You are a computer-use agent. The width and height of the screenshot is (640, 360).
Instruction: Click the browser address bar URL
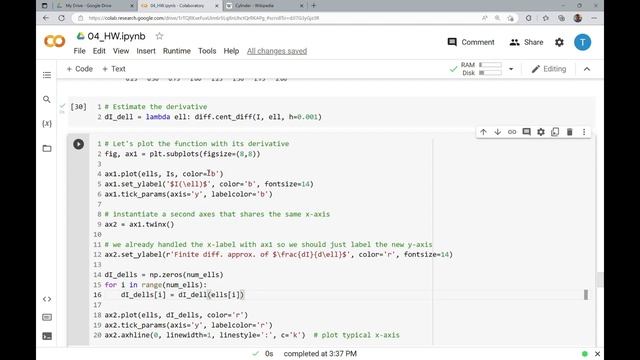pyautogui.click(x=204, y=18)
